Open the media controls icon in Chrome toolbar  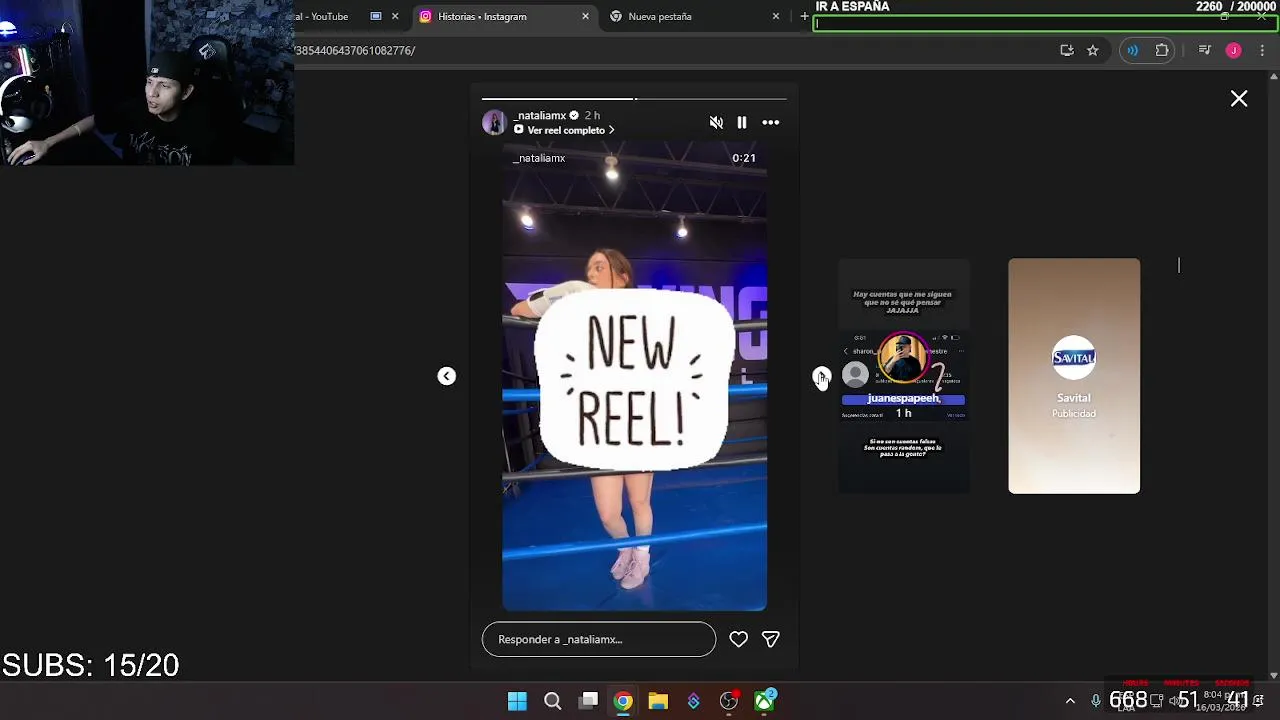click(1205, 50)
